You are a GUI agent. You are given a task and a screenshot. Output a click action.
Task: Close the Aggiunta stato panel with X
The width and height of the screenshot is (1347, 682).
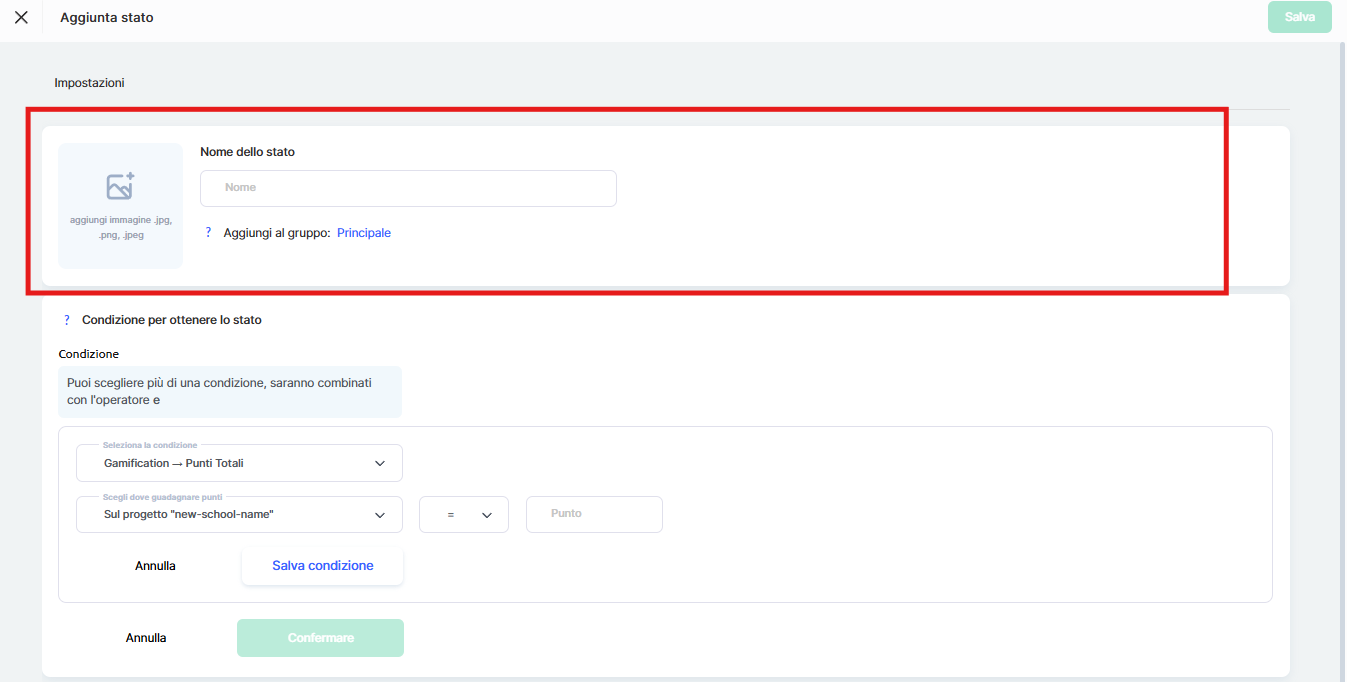[x=21, y=17]
